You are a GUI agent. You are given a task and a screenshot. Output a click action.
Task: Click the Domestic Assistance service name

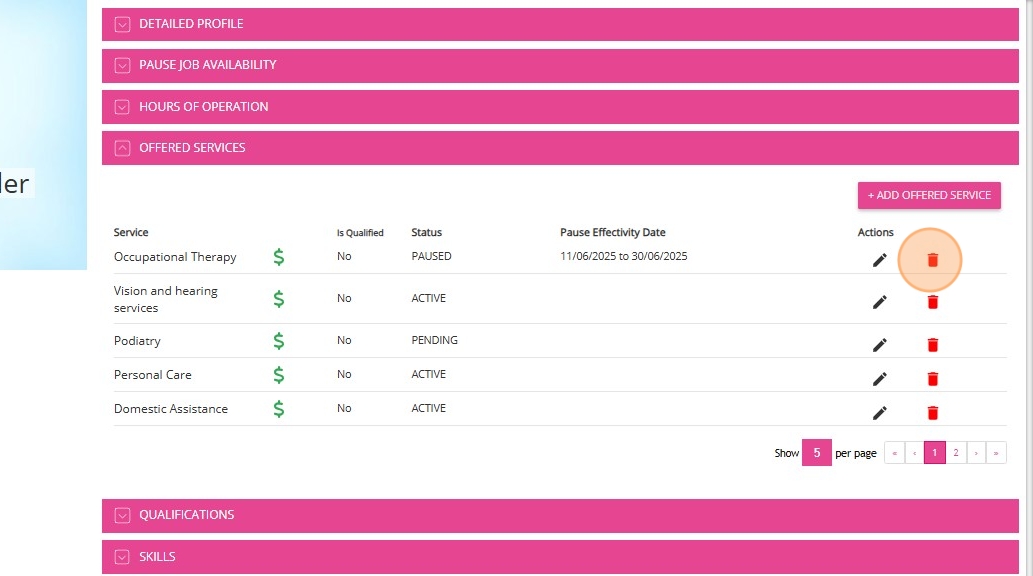(171, 409)
